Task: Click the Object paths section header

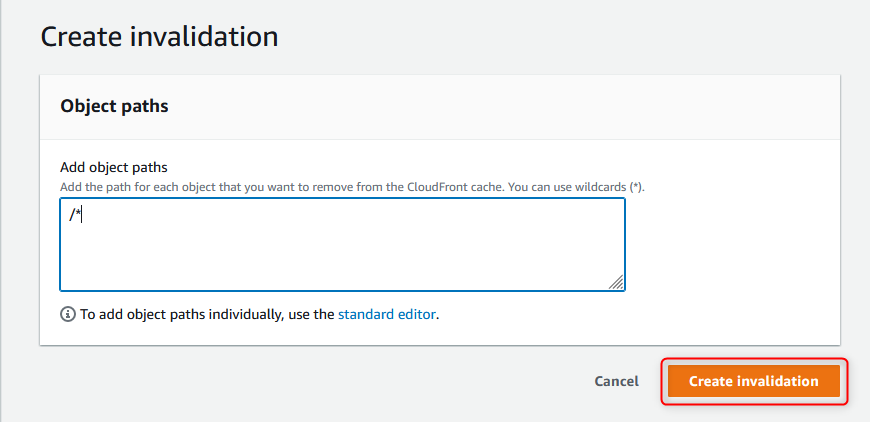Action: (114, 106)
